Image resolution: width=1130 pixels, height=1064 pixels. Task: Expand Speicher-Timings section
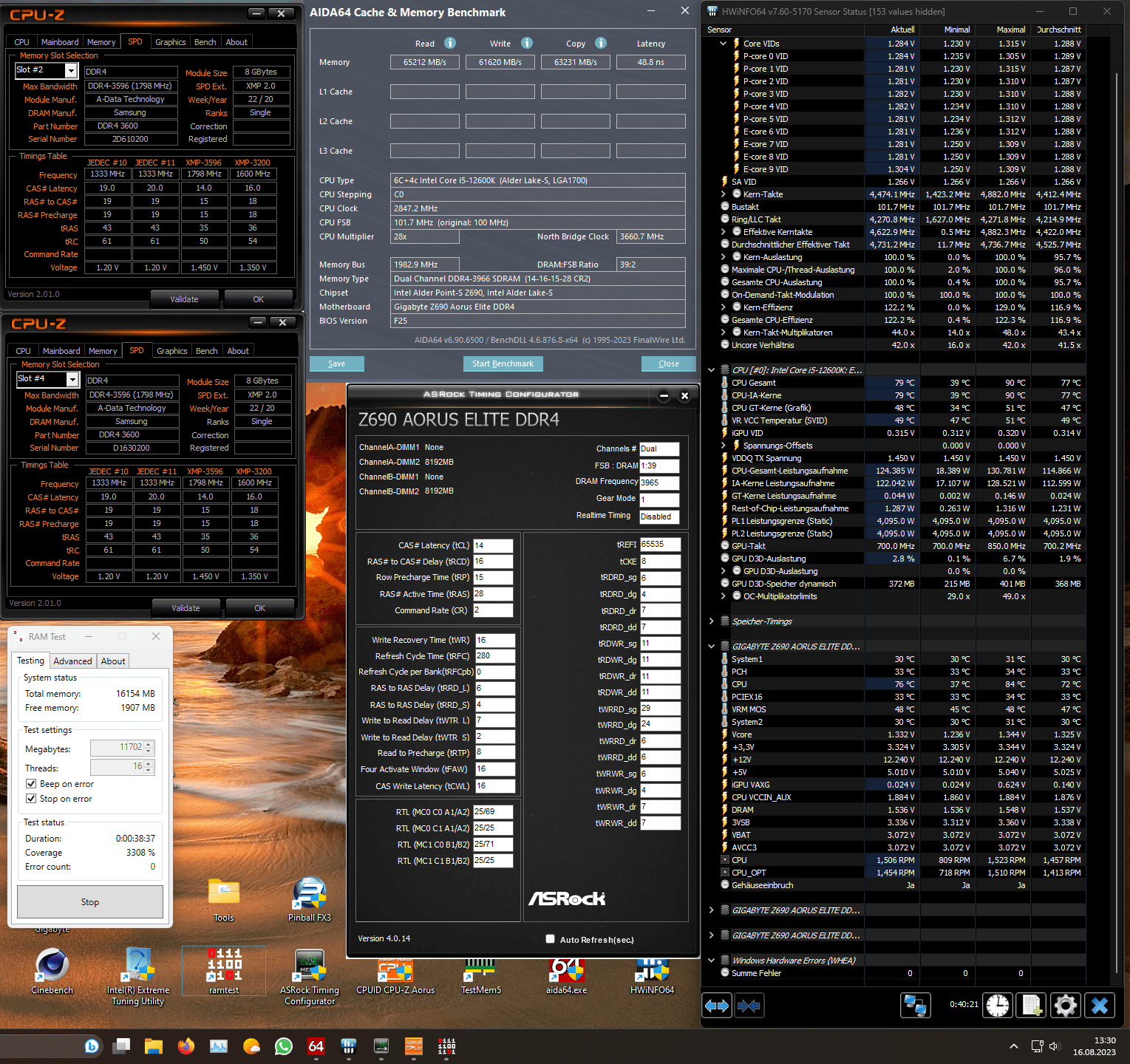tap(712, 621)
